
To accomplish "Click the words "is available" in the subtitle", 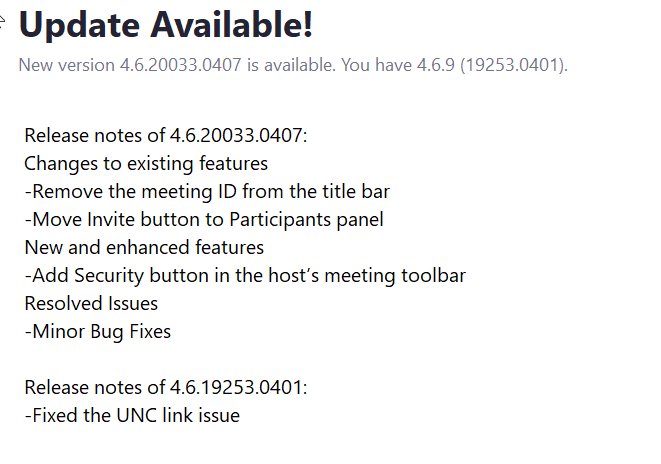I will click(291, 65).
